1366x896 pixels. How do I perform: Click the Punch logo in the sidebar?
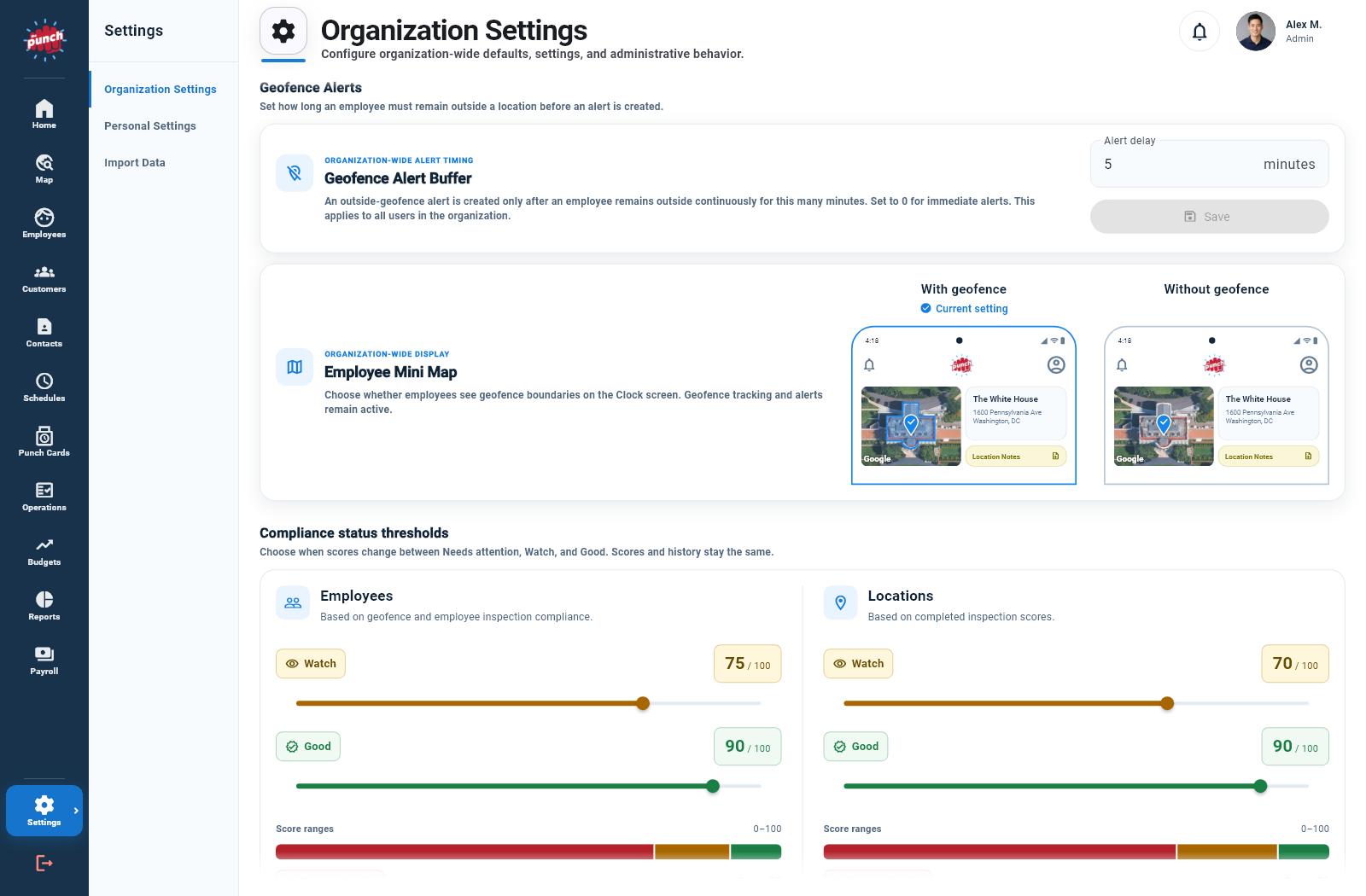44,39
